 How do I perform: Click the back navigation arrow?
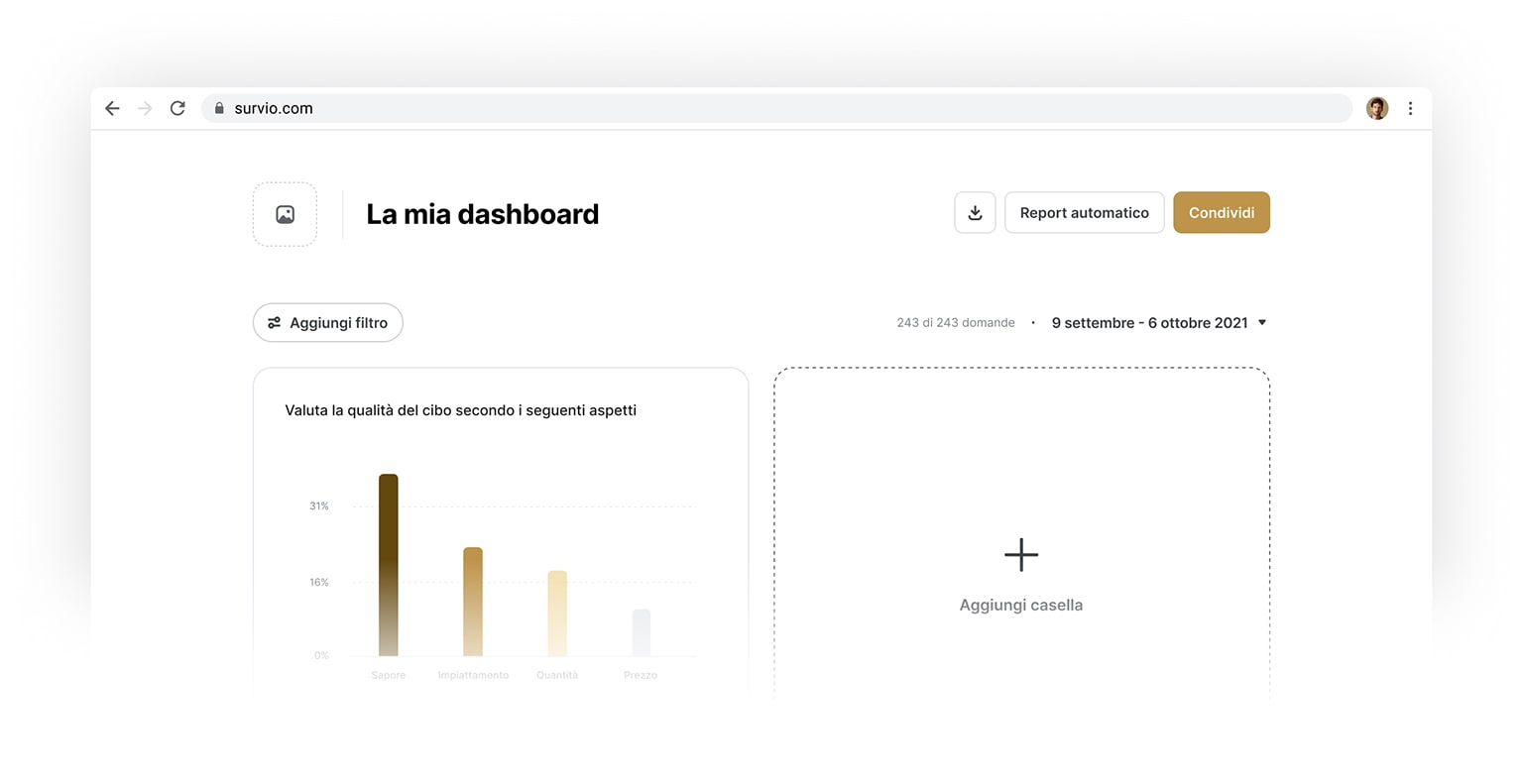(111, 108)
